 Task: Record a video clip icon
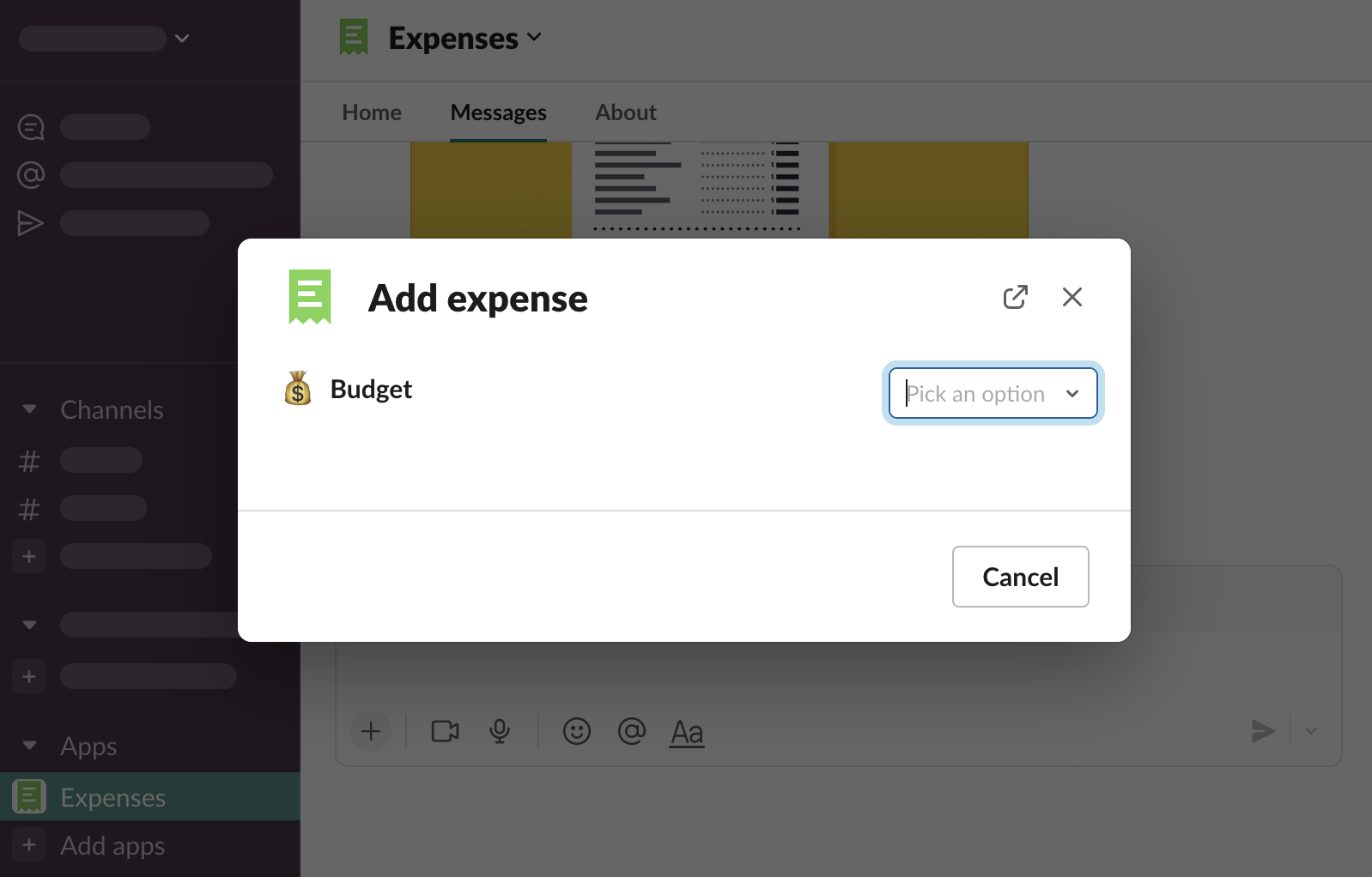(x=445, y=731)
